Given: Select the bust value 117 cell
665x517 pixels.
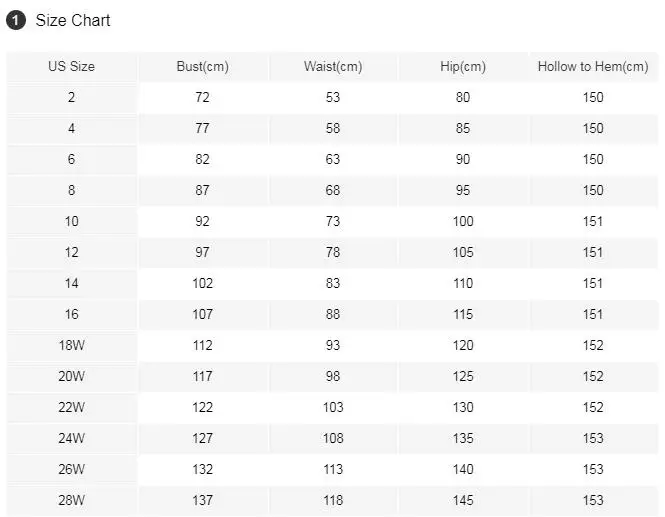Looking at the screenshot, I should (x=202, y=377).
